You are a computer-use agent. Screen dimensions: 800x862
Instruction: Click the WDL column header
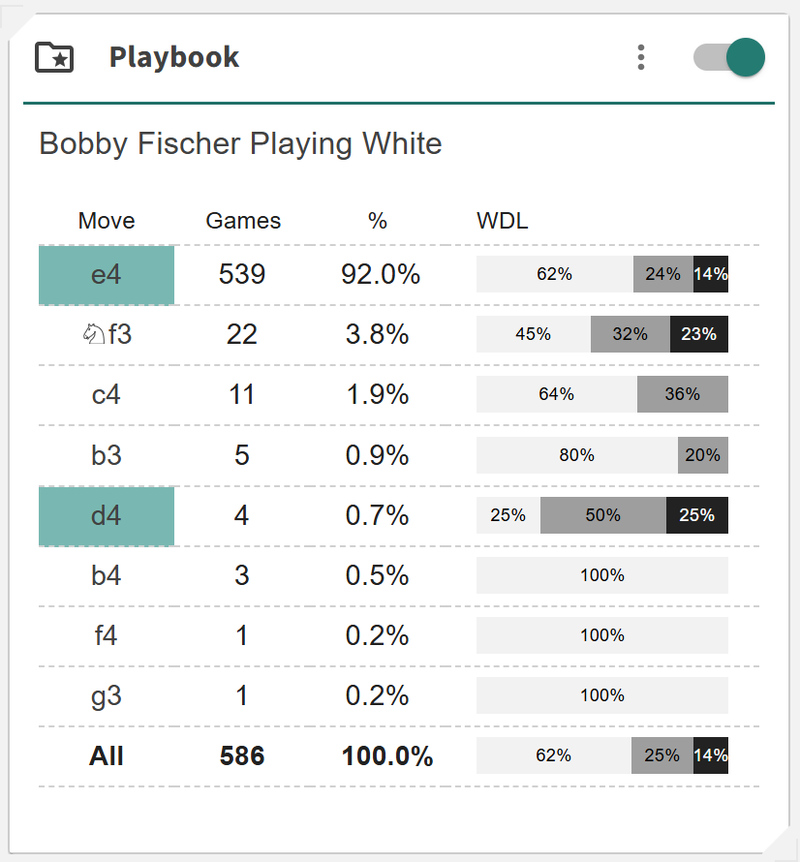tap(502, 221)
